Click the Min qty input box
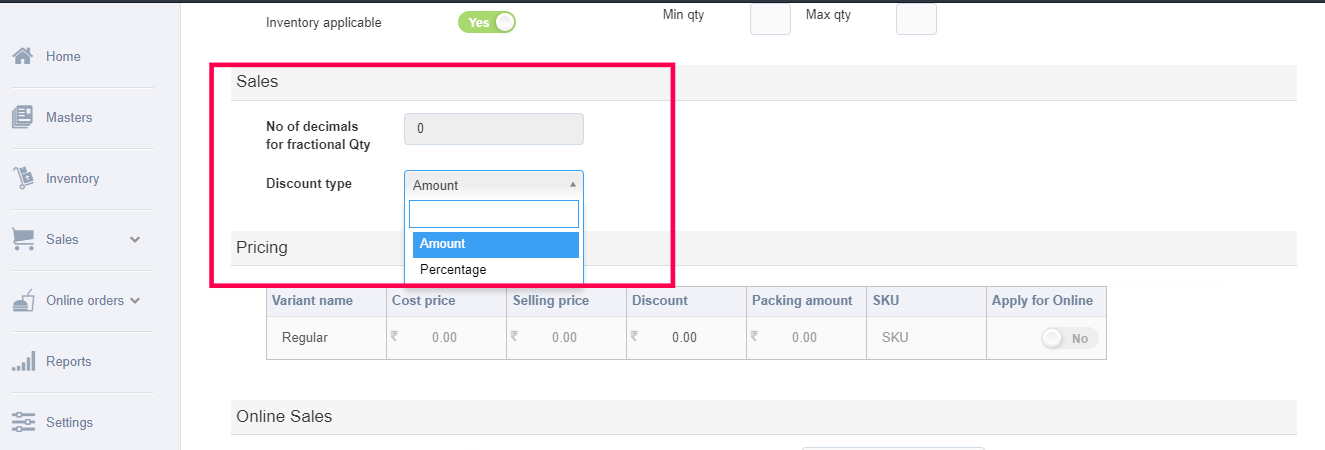1325x450 pixels. [x=770, y=18]
